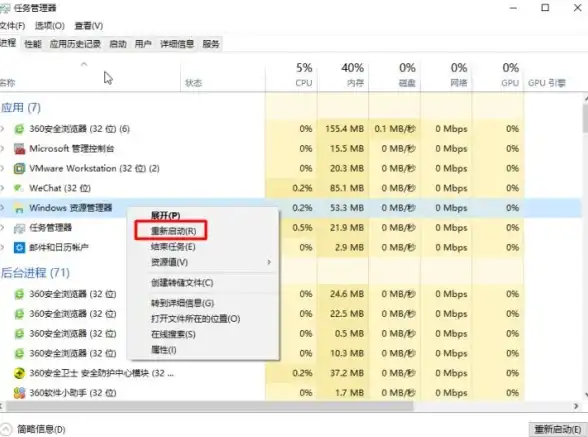Click the VMware Workstation icon
588x437 pixels.
pyautogui.click(x=19, y=168)
